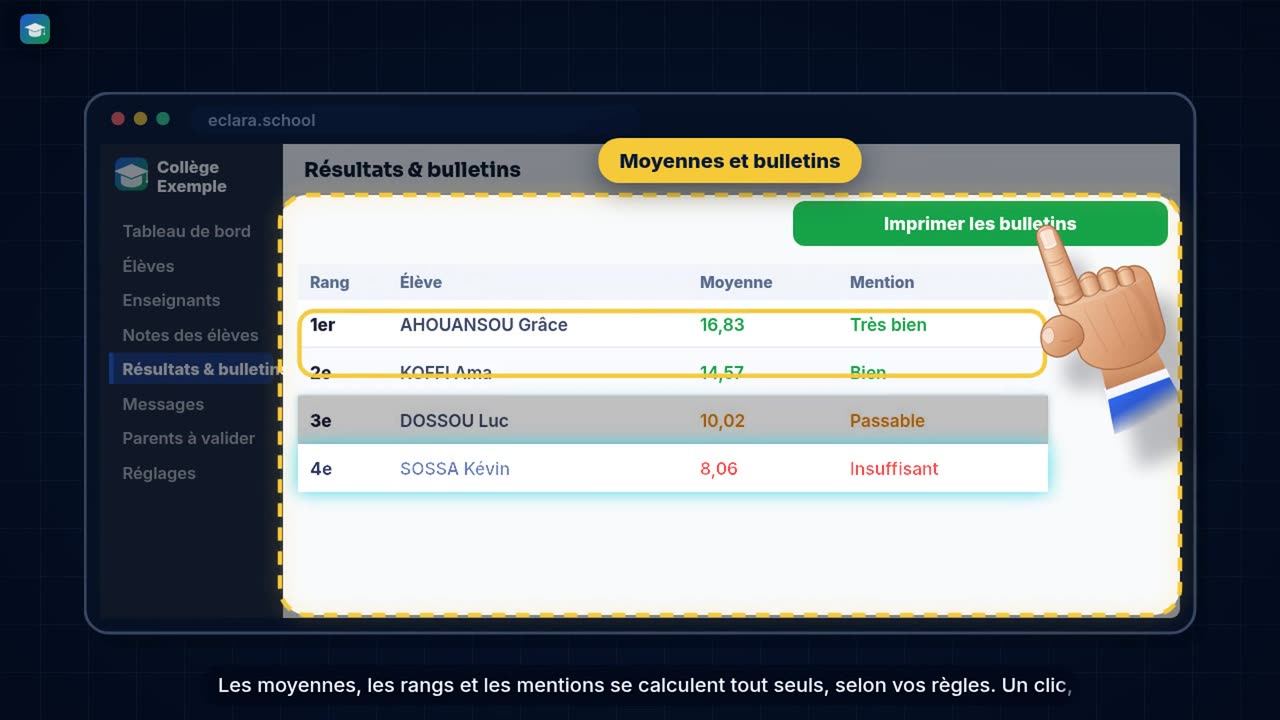Image resolution: width=1280 pixels, height=720 pixels.
Task: Click the Très bien mention
Action: pos(888,325)
